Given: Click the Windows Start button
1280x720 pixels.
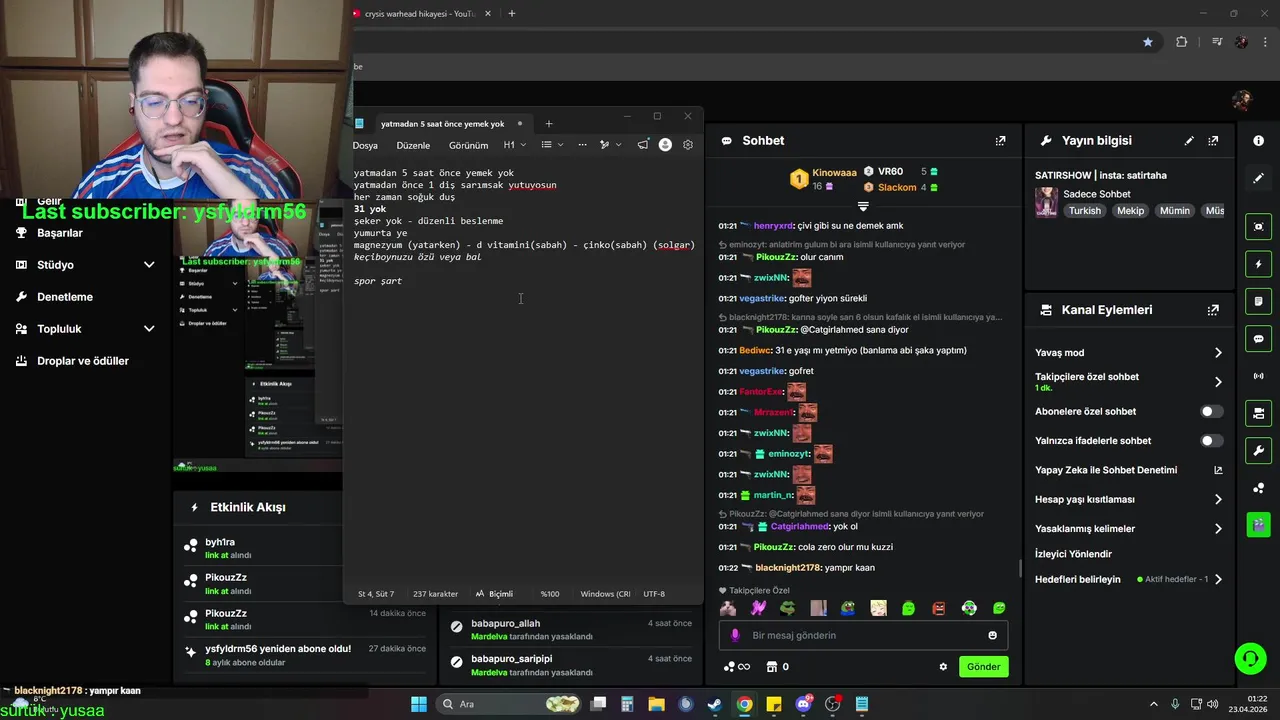Looking at the screenshot, I should (419, 704).
